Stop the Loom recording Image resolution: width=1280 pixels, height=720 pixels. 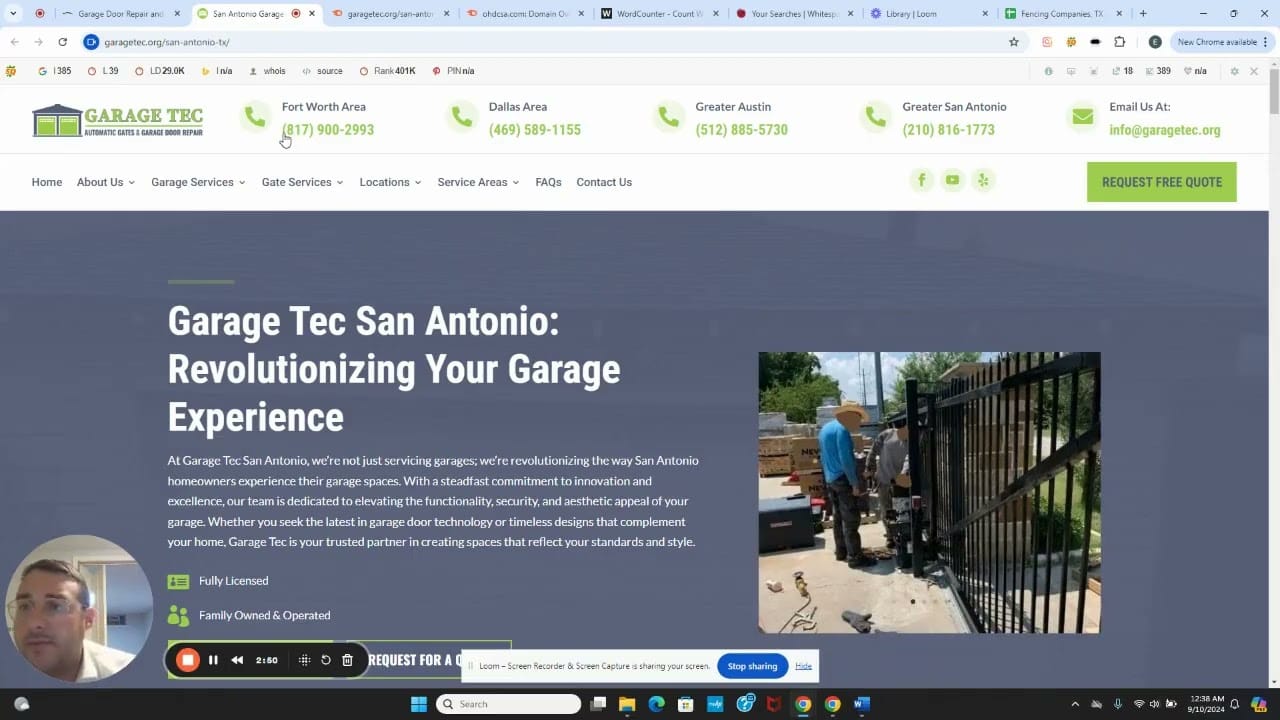[187, 660]
